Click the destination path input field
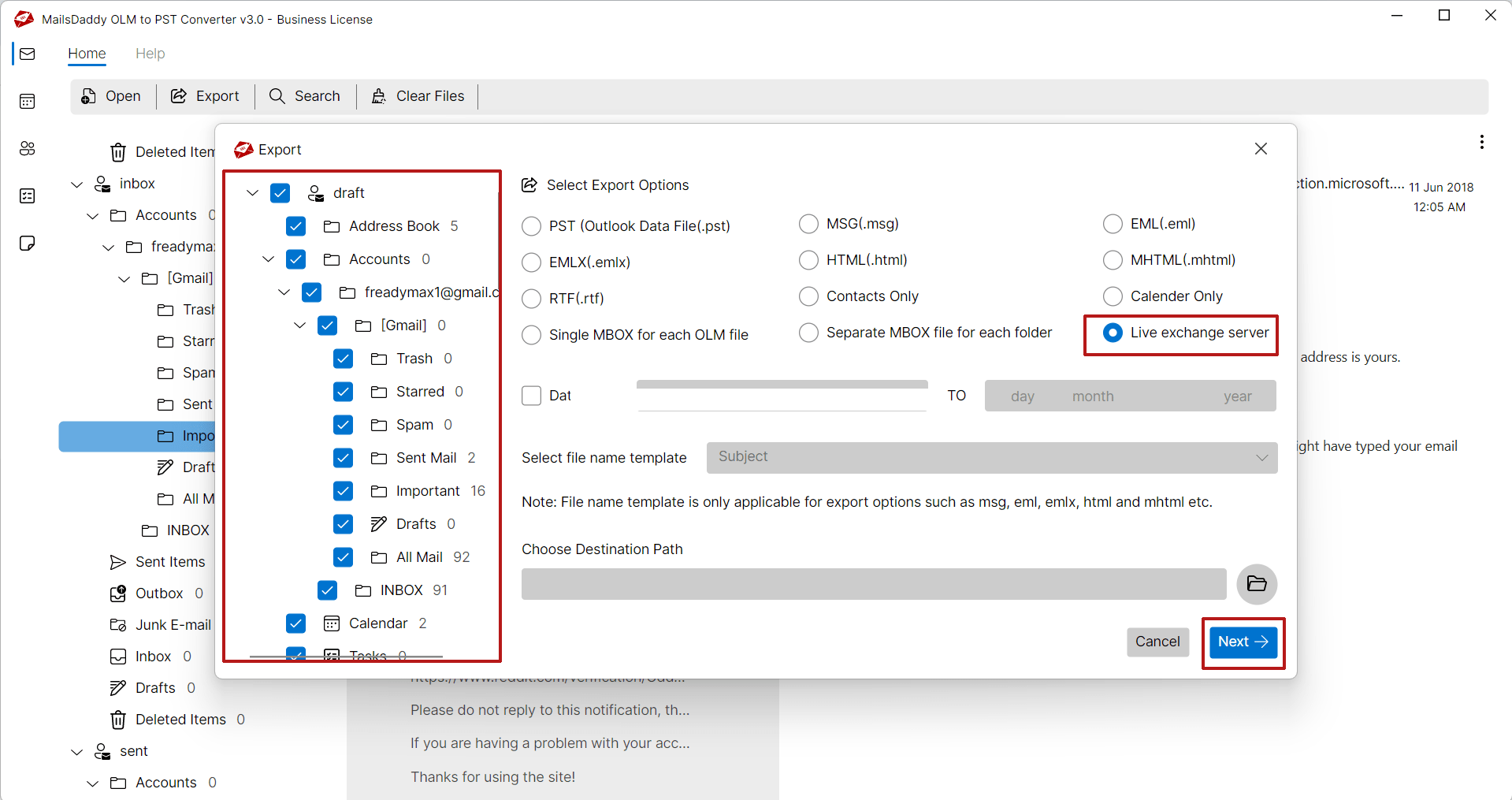This screenshot has height=800, width=1512. [x=874, y=584]
